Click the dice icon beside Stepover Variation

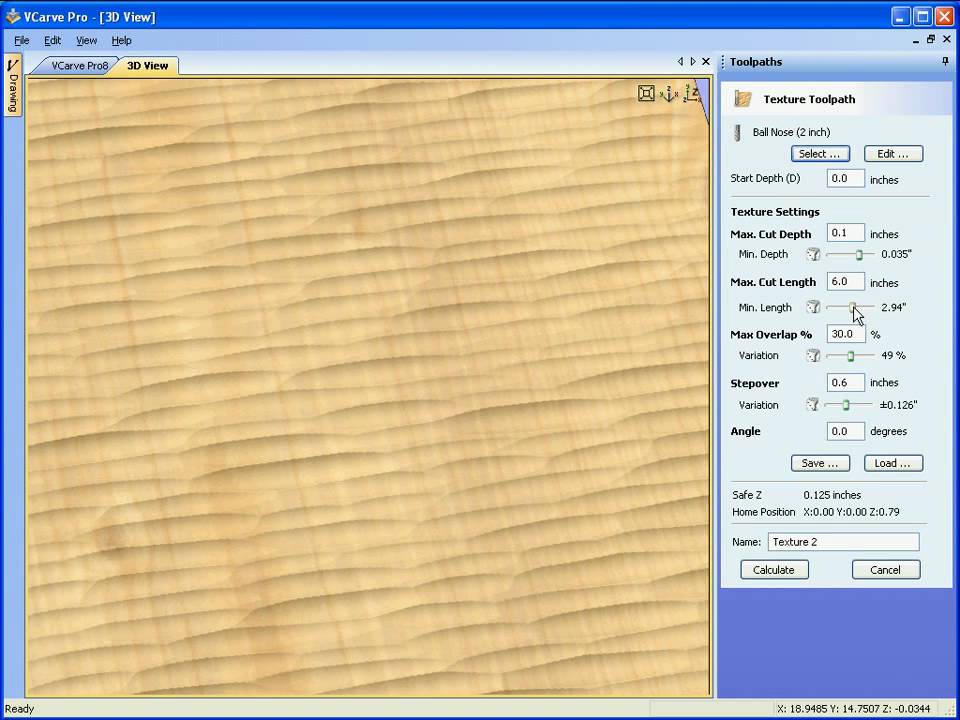(x=812, y=405)
